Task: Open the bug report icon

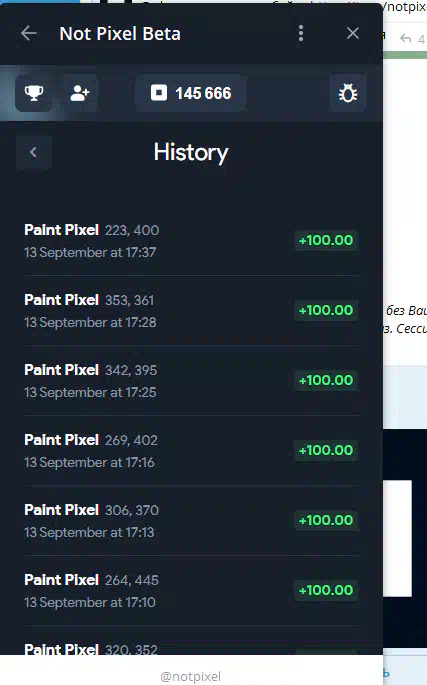Action: tap(348, 93)
